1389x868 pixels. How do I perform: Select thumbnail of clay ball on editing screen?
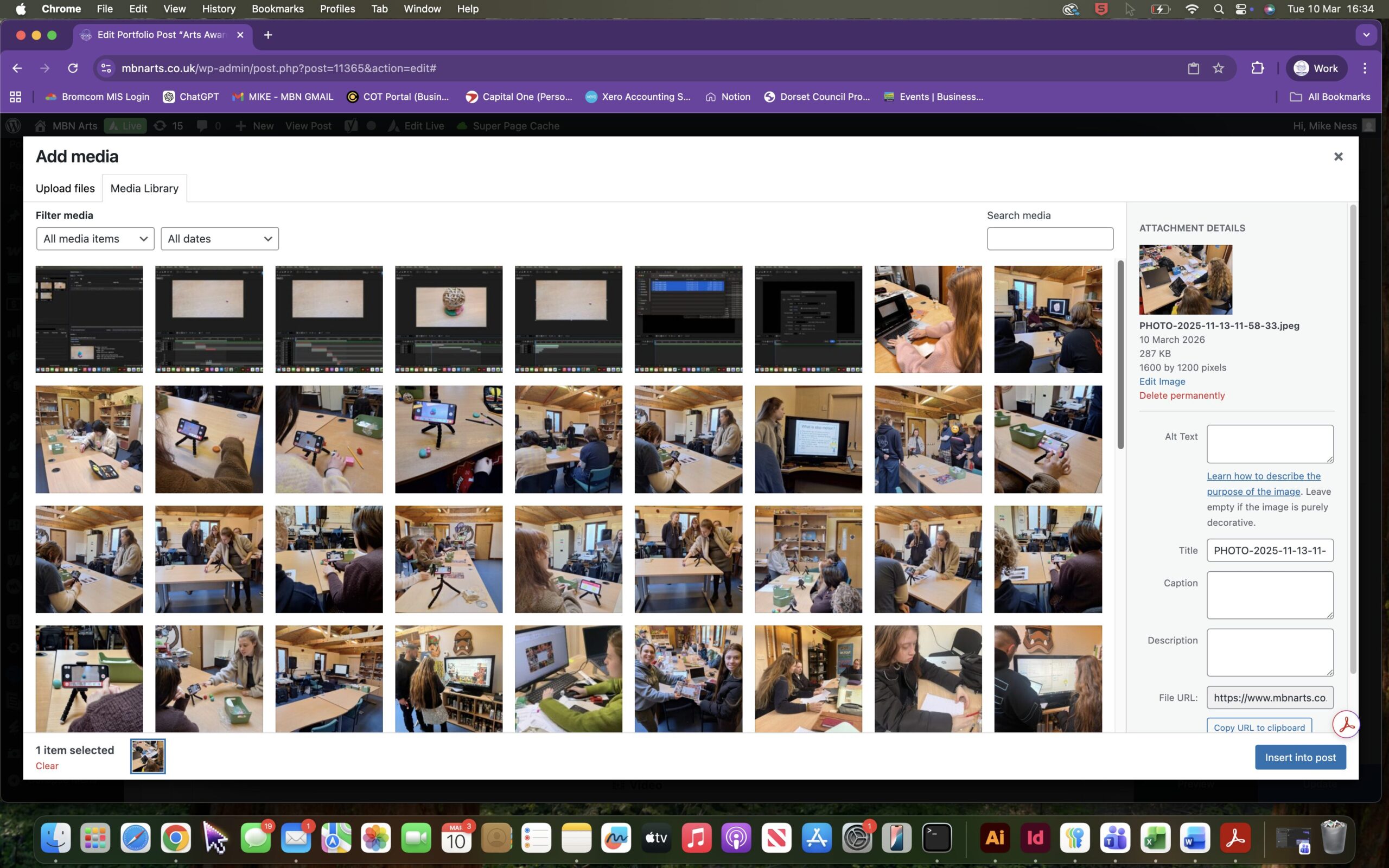448,319
